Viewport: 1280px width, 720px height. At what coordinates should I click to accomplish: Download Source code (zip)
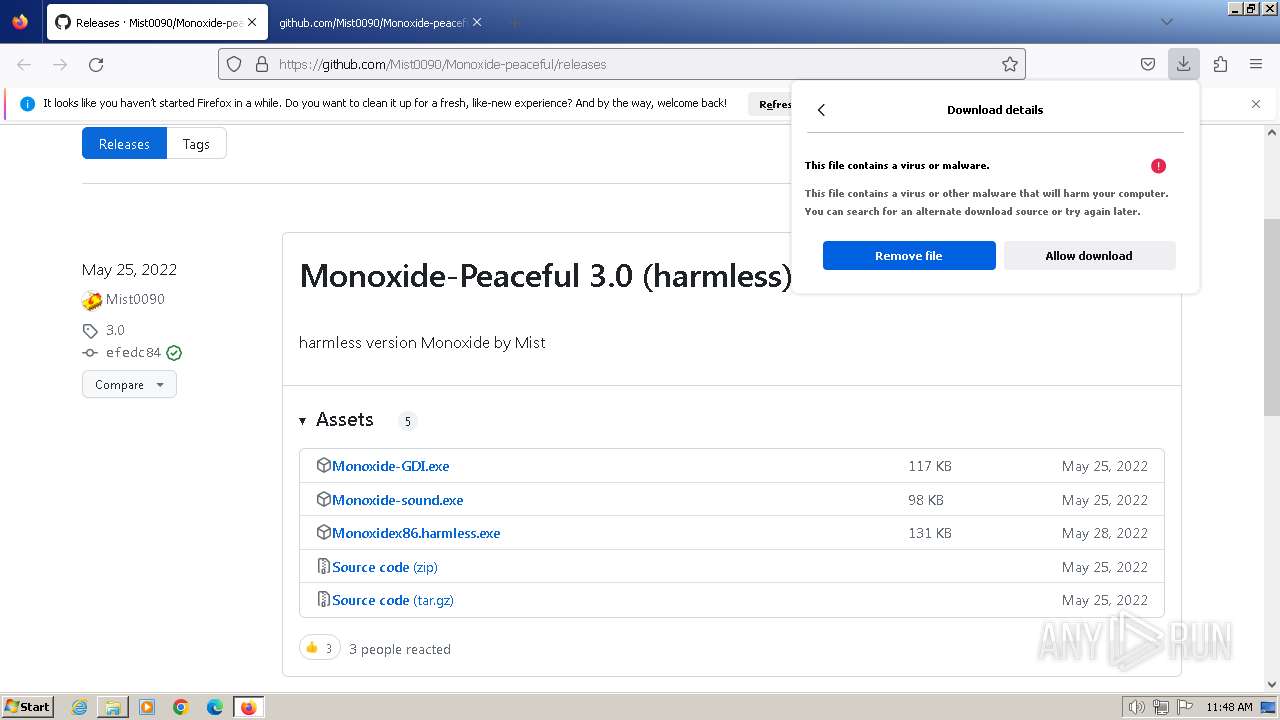[x=385, y=567]
